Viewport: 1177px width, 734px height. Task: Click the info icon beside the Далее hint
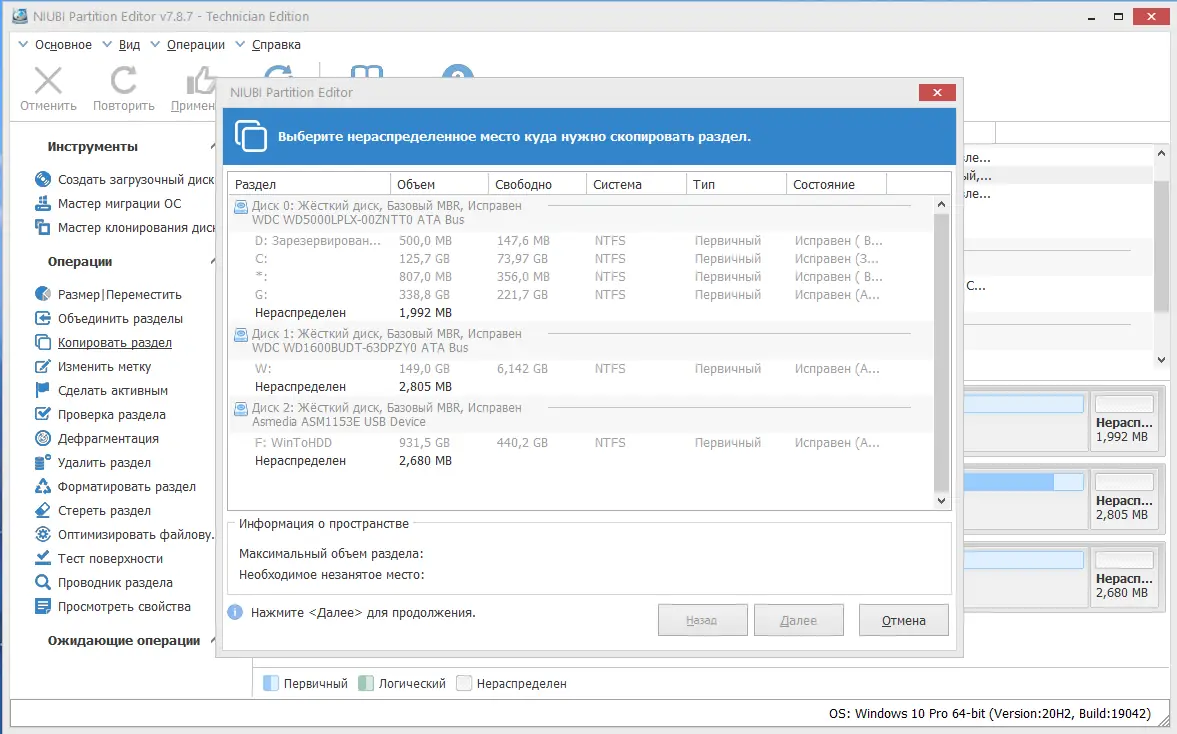[235, 612]
